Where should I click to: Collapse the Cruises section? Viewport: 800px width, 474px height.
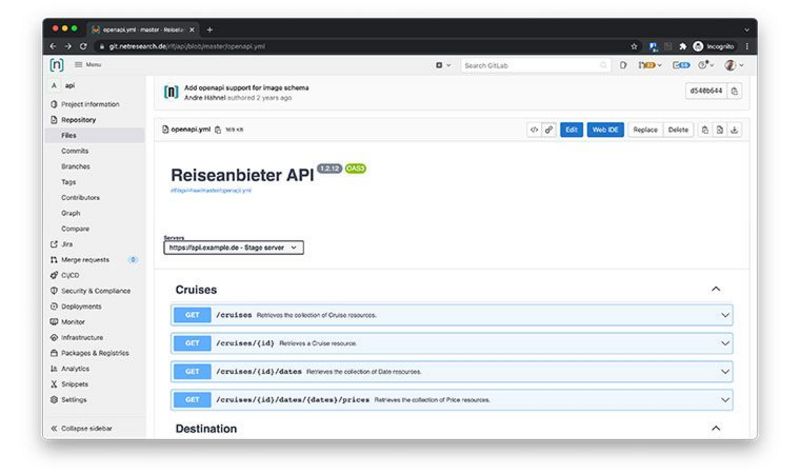click(715, 289)
